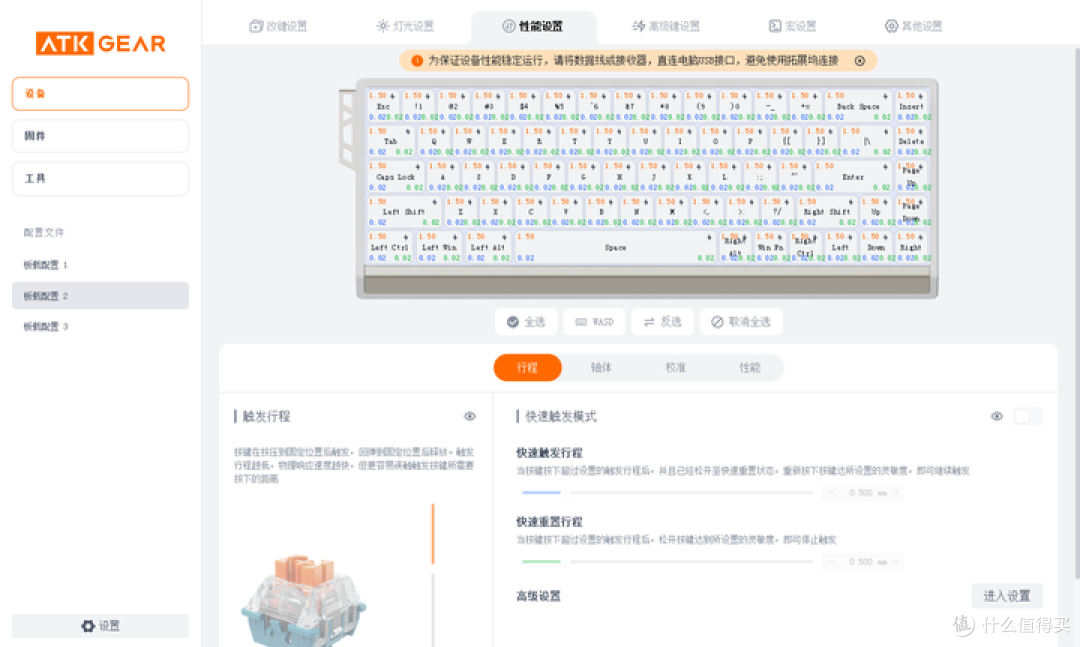
Task: Select the Left Shift key
Action: (x=404, y=212)
